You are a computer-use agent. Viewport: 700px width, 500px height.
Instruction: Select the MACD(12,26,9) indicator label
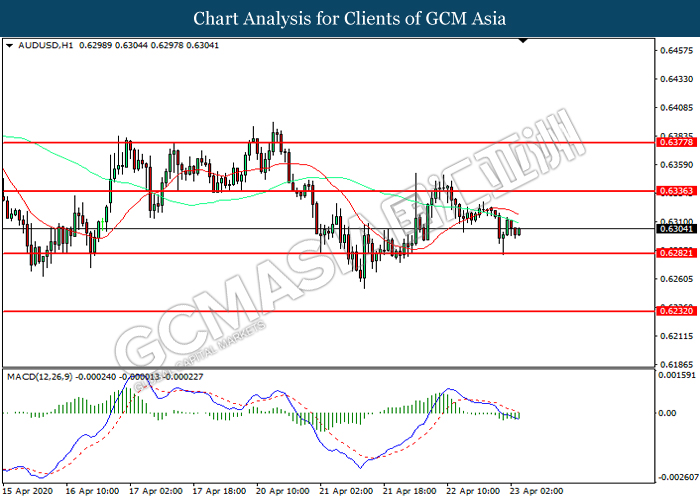coord(39,377)
